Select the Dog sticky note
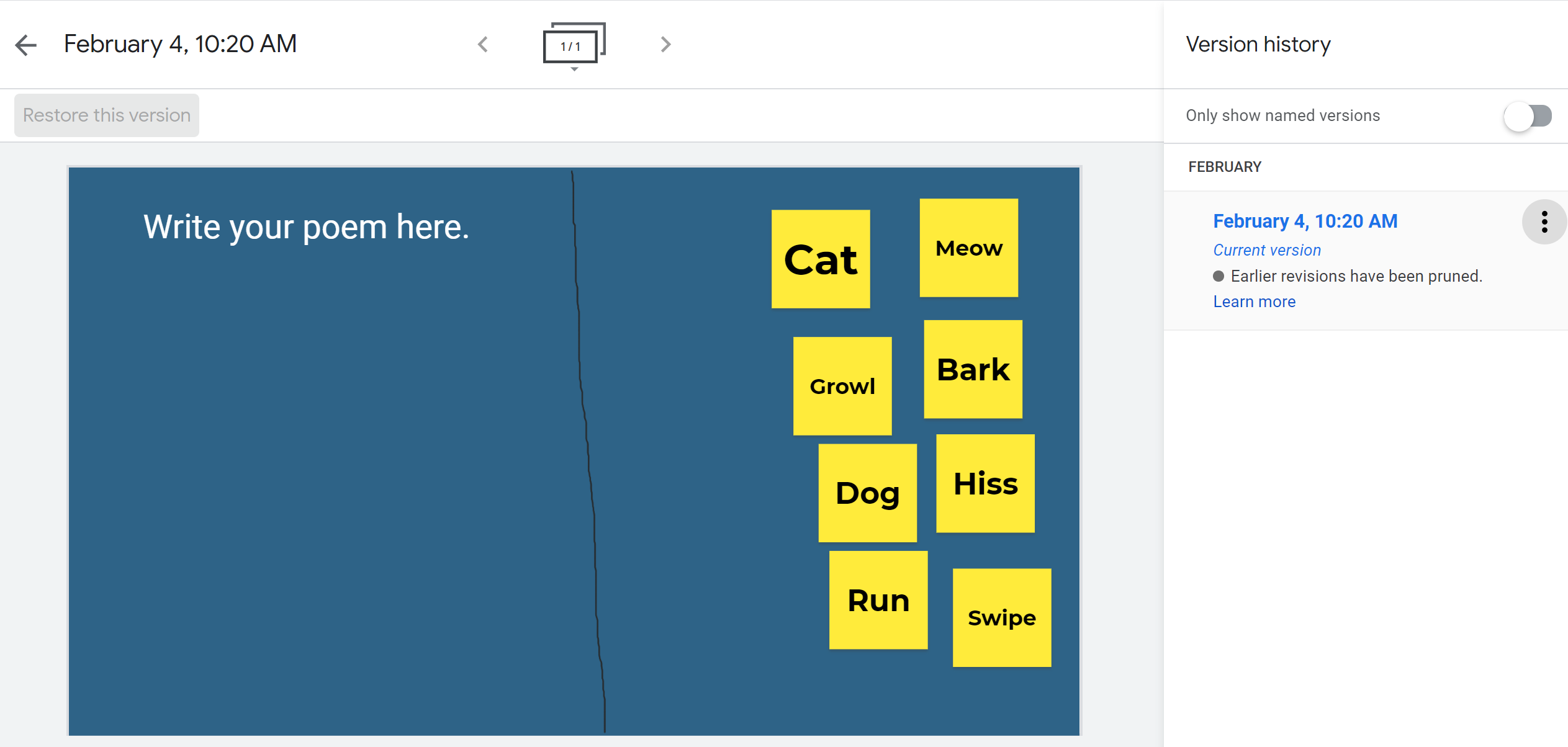 click(868, 493)
